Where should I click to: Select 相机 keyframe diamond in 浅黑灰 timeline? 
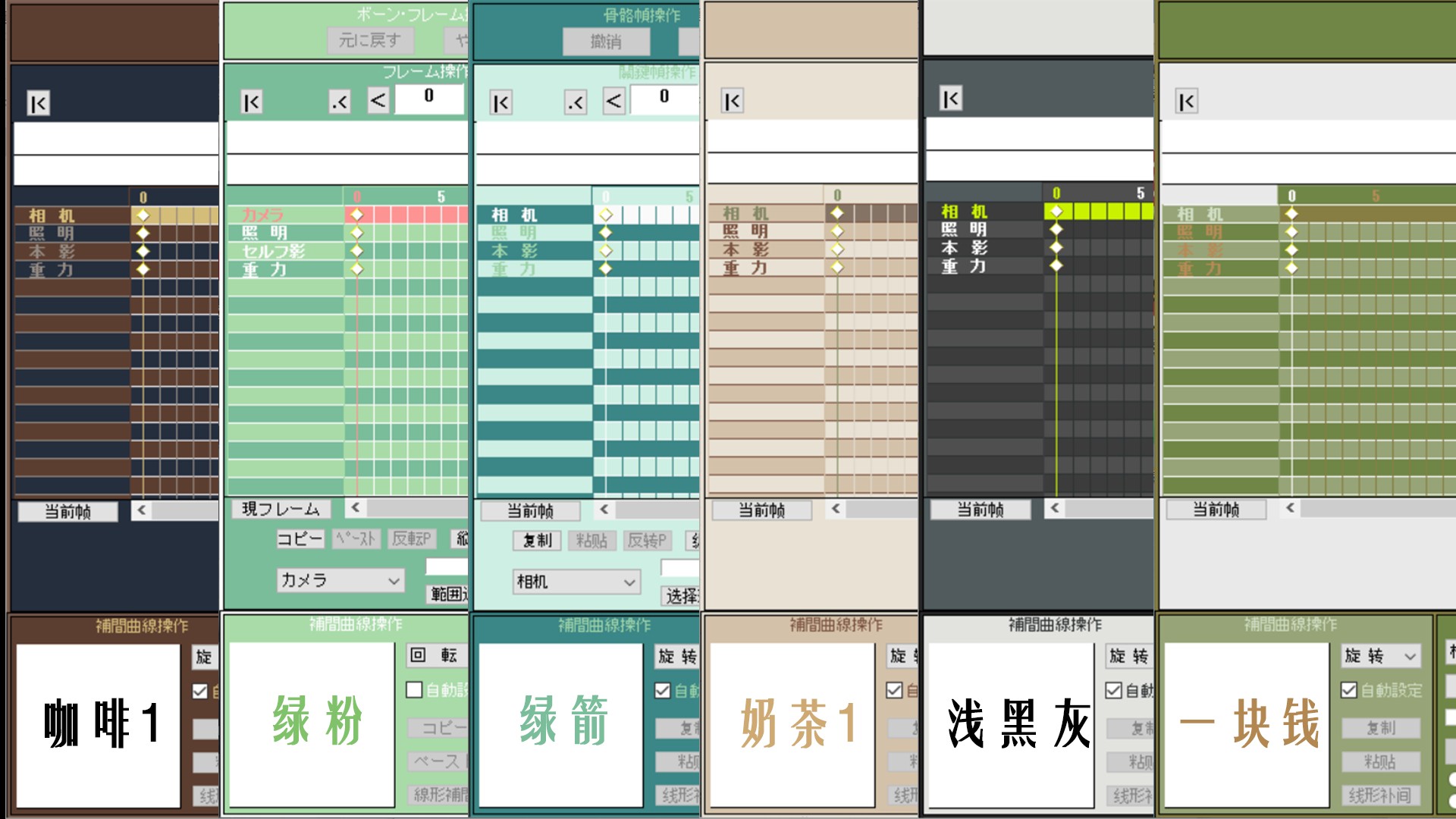1056,211
